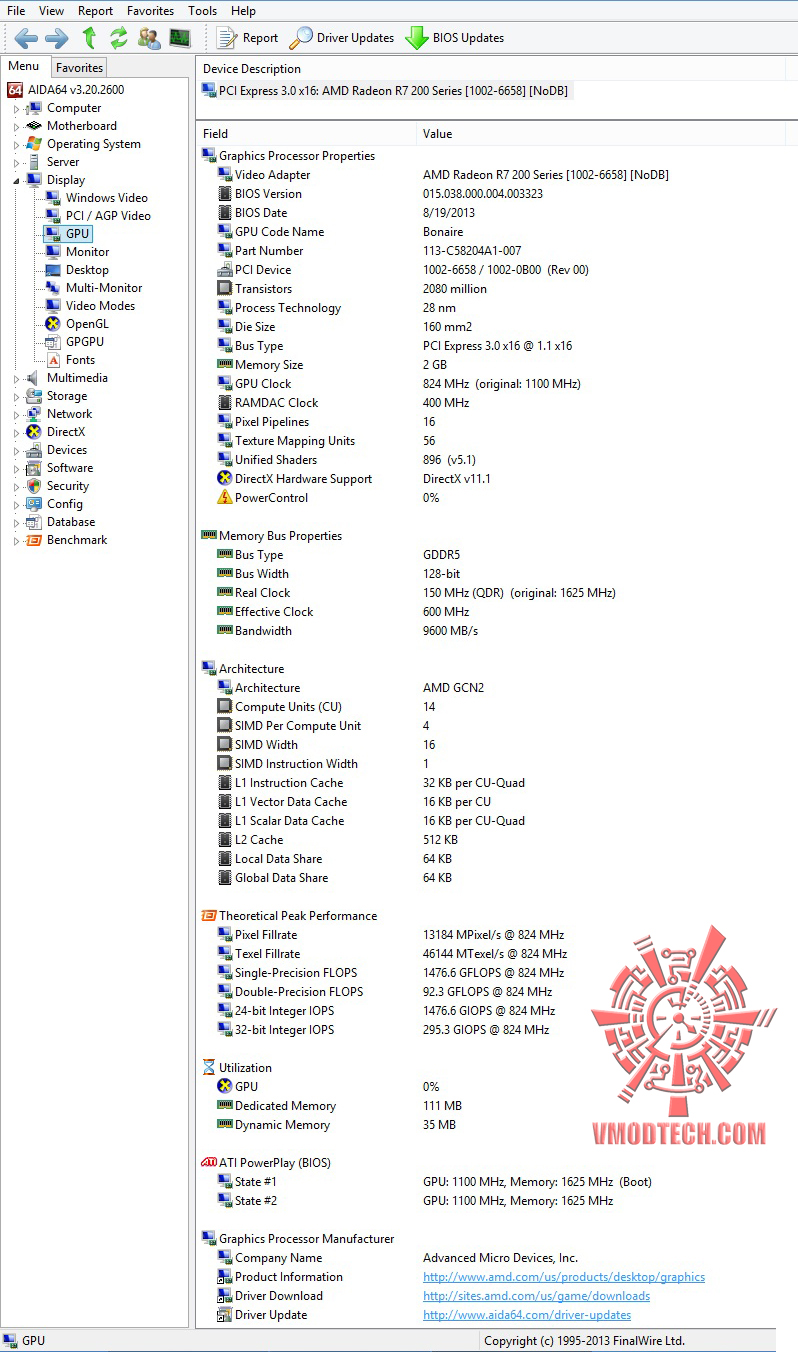
Task: Select Desktop under Display
Action: click(87, 270)
